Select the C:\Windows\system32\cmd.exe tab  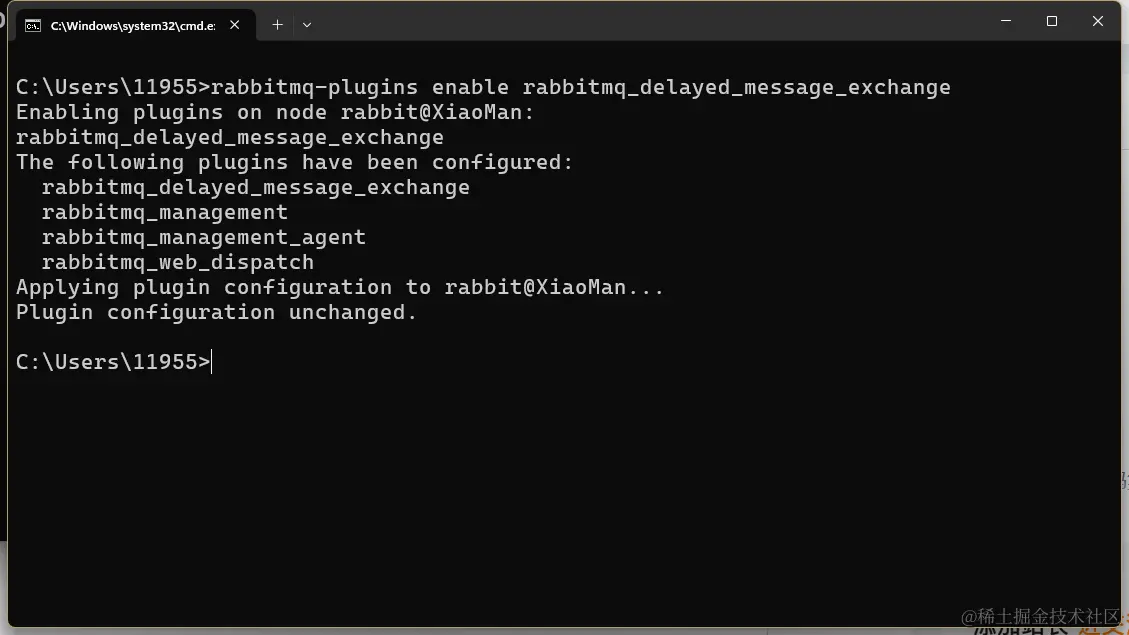tap(133, 25)
